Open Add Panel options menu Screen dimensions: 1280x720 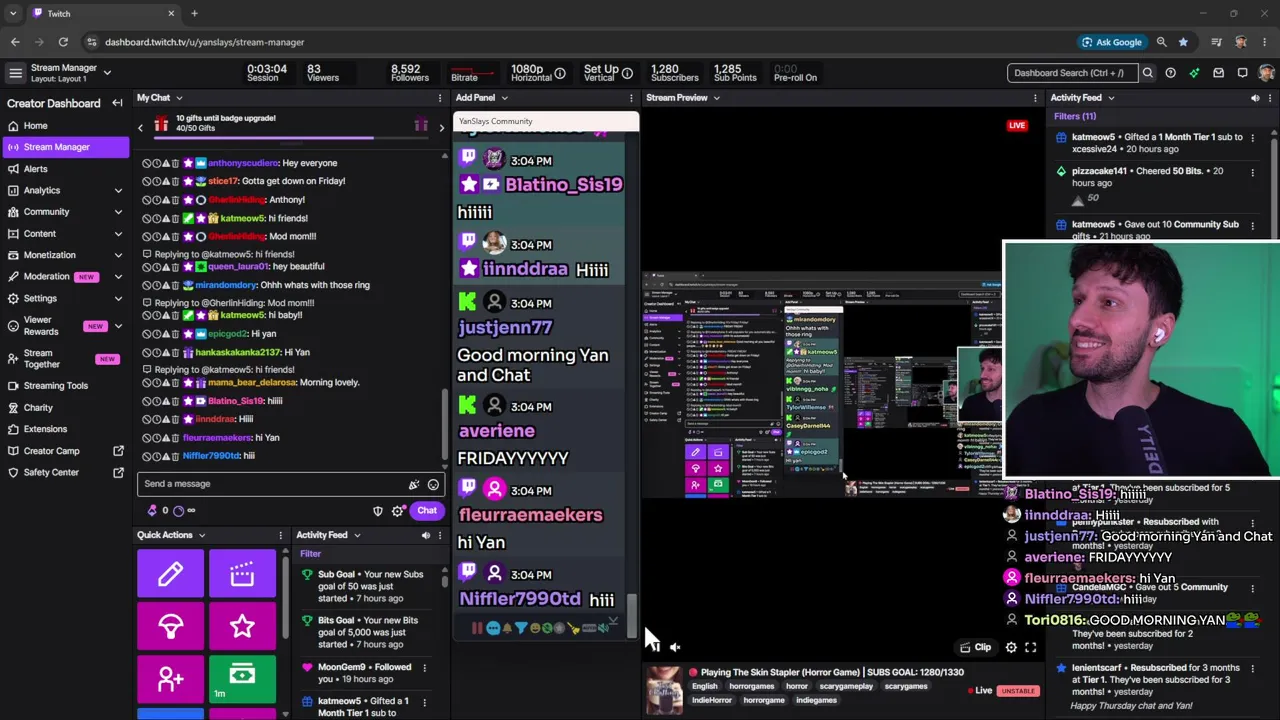click(x=631, y=98)
